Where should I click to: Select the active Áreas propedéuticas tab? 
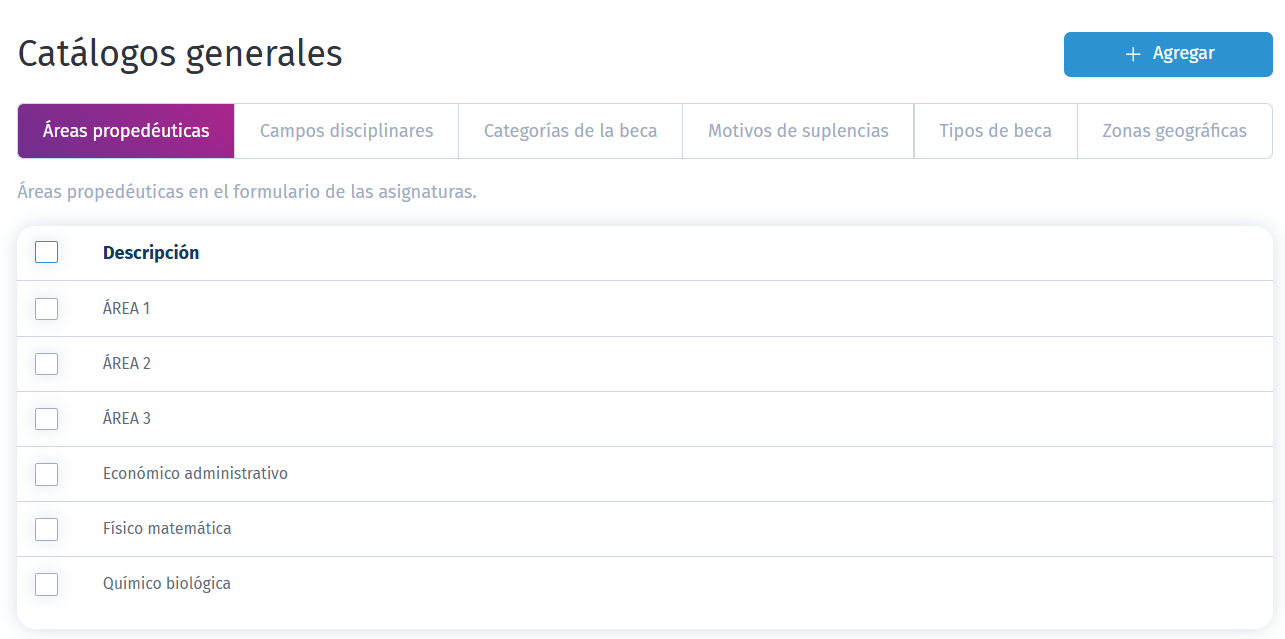point(125,130)
